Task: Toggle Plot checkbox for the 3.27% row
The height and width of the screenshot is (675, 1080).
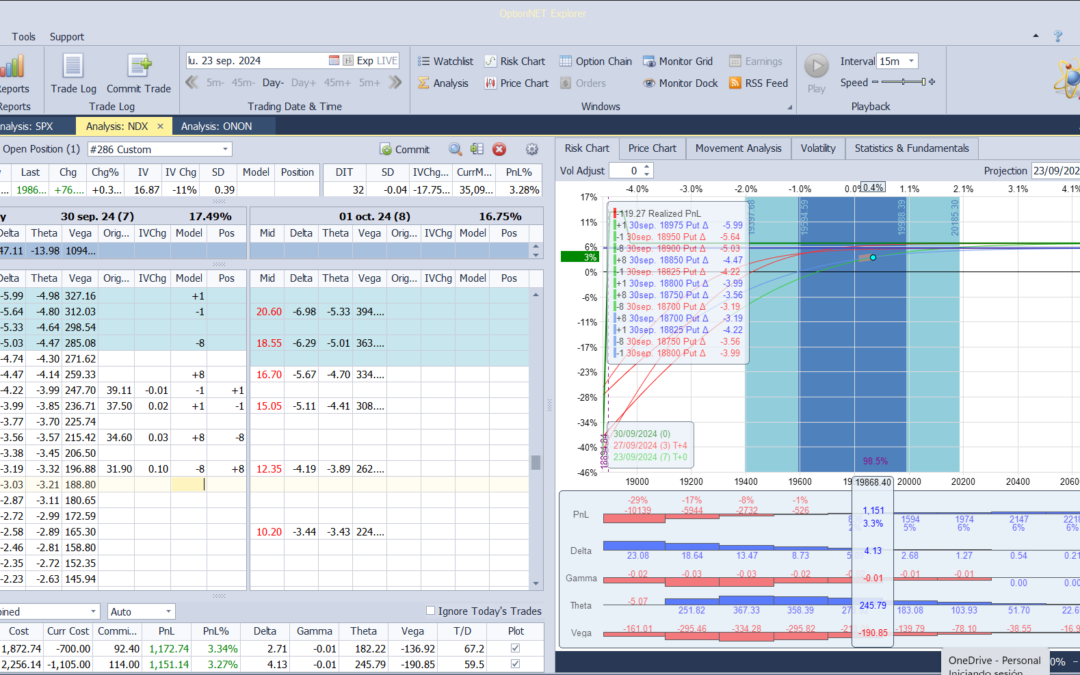Action: click(515, 664)
